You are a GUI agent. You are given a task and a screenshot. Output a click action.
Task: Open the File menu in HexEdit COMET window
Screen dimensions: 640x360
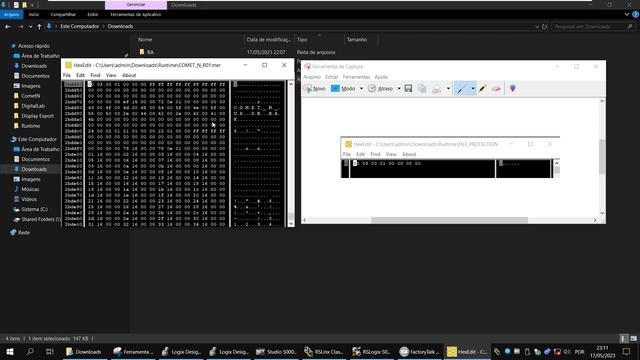pyautogui.click(x=67, y=75)
